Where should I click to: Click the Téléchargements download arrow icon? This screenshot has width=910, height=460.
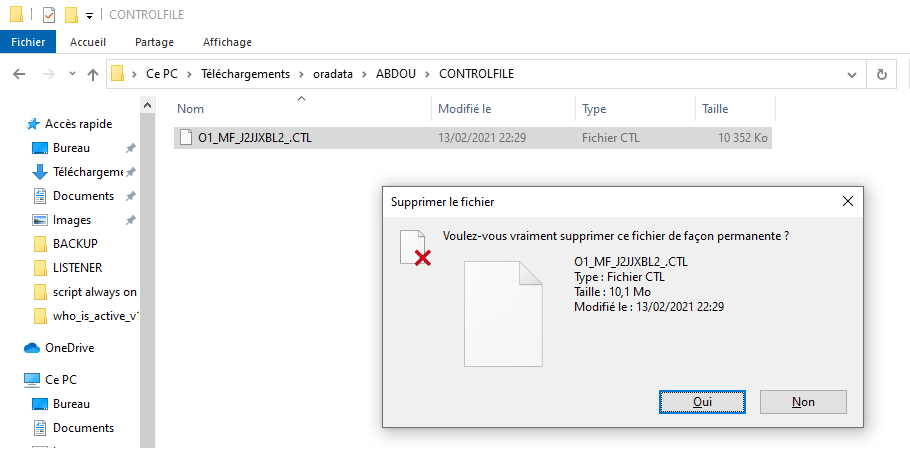click(39, 172)
